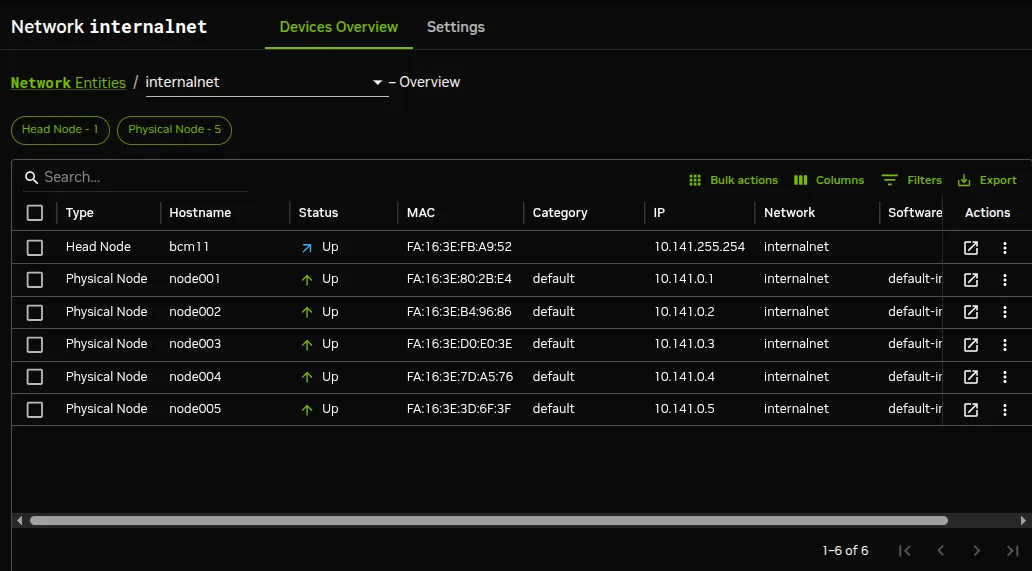
Task: Open more actions menu for node004
Action: (1004, 377)
